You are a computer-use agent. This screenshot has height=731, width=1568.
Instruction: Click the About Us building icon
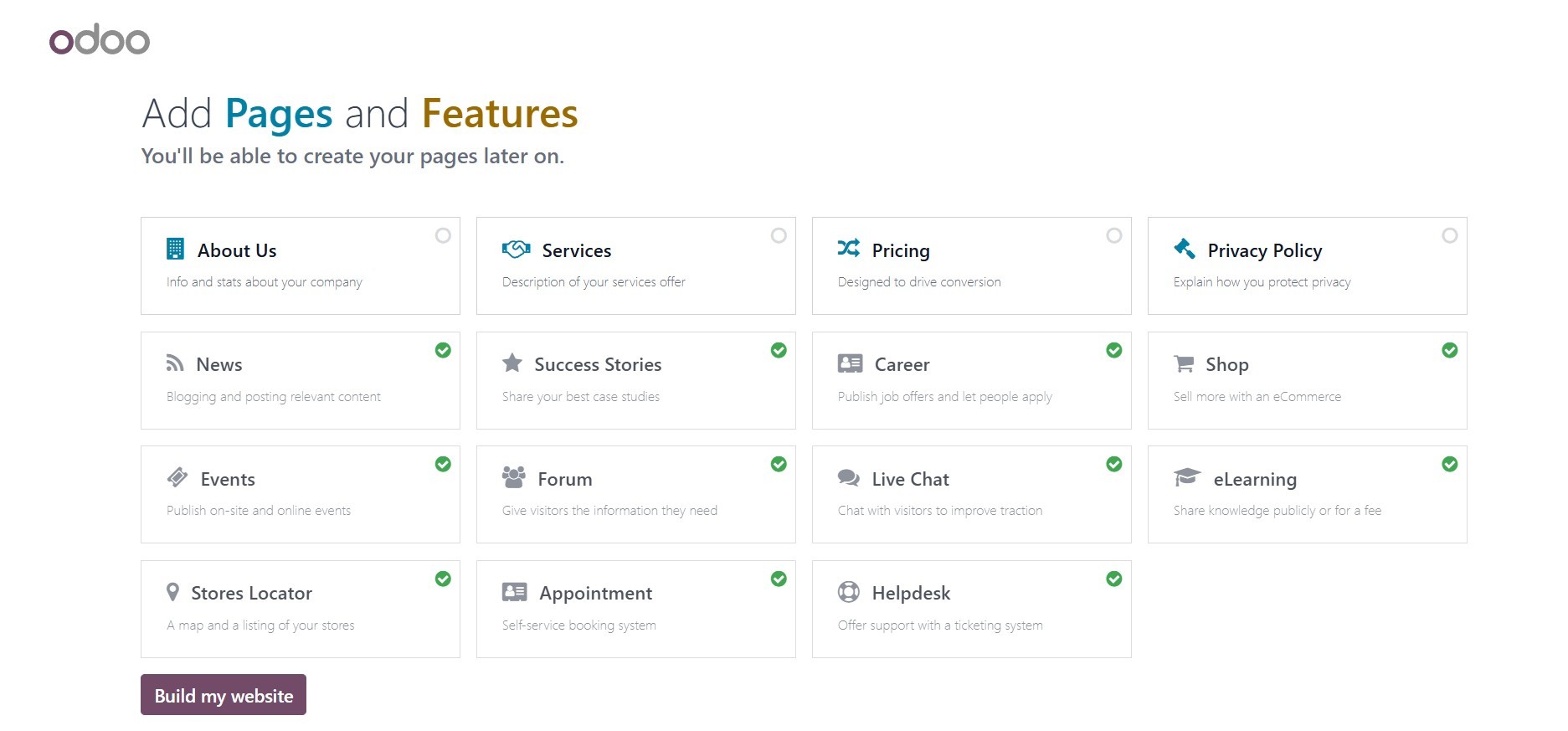175,249
